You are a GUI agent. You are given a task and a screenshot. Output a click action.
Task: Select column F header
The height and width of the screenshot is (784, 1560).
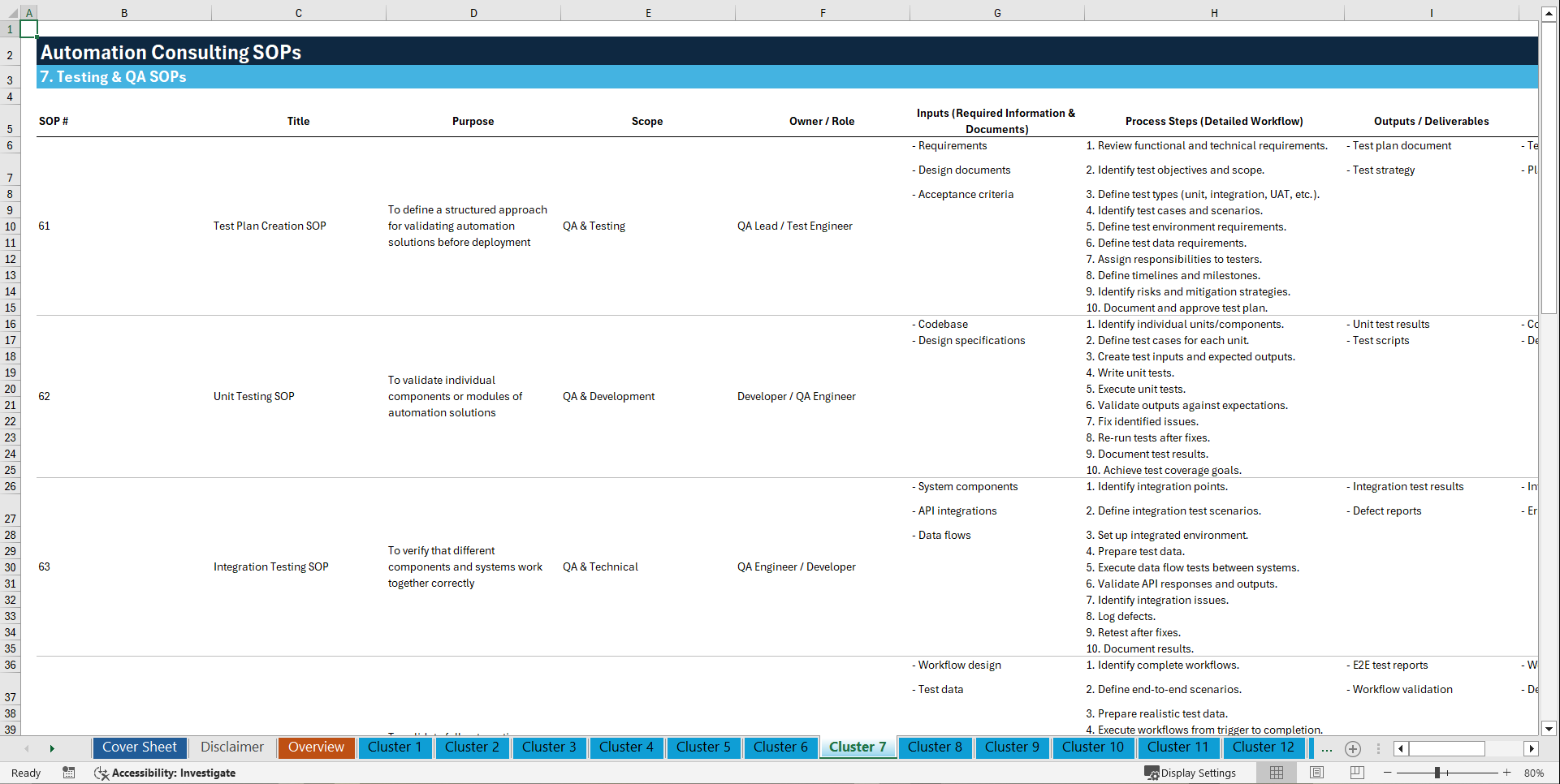823,12
